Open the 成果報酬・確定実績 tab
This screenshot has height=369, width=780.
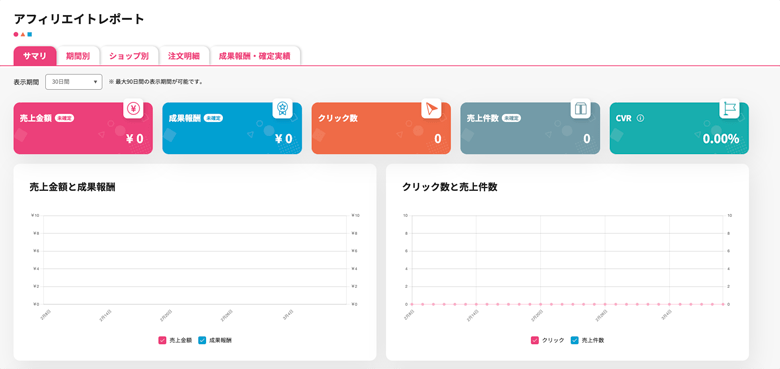coord(255,56)
